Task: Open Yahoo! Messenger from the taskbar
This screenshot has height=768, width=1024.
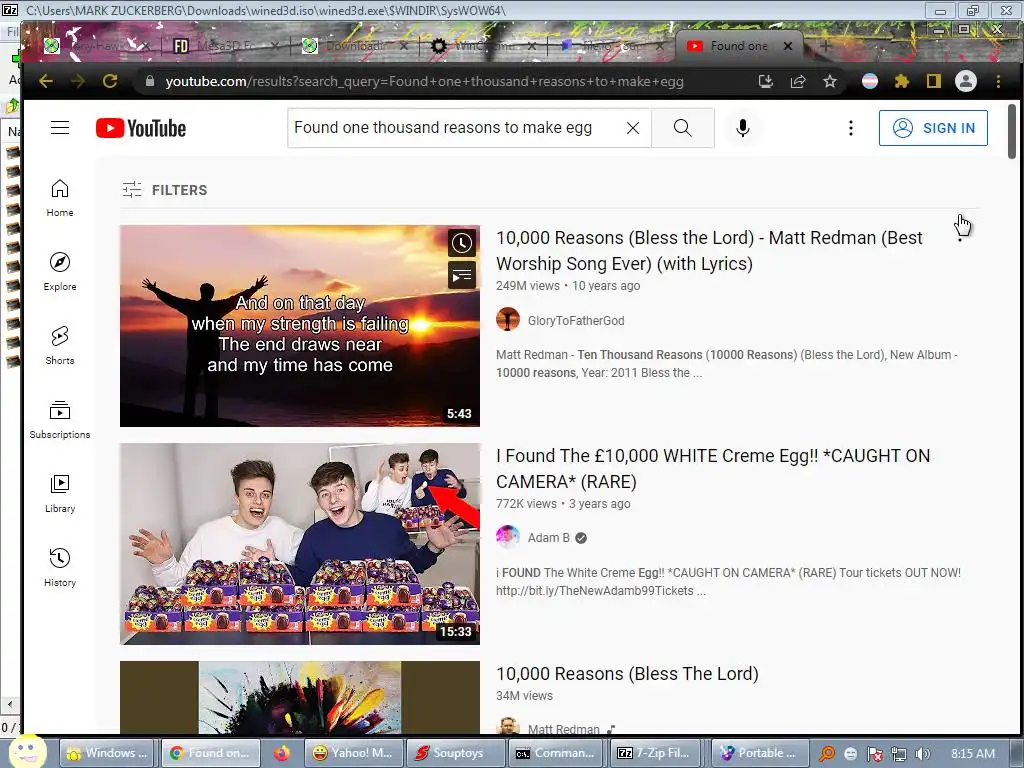Action: tap(353, 753)
